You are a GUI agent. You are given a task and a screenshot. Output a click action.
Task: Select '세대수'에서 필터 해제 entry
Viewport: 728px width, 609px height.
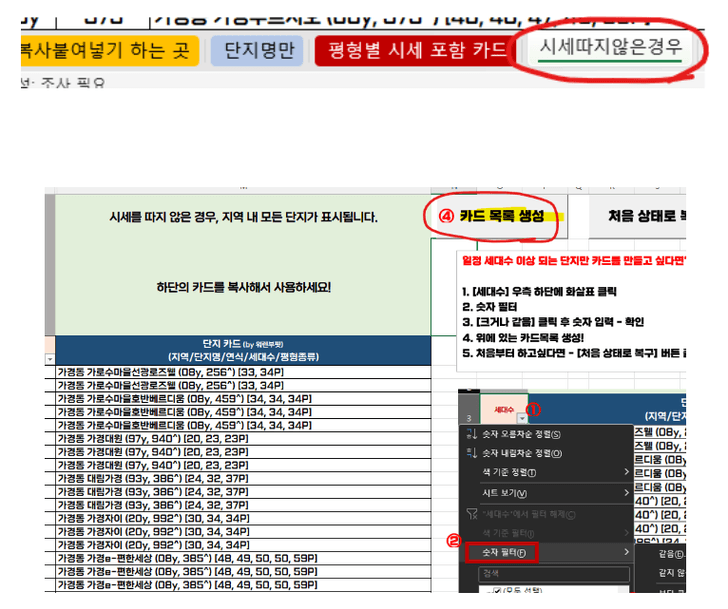[529, 514]
